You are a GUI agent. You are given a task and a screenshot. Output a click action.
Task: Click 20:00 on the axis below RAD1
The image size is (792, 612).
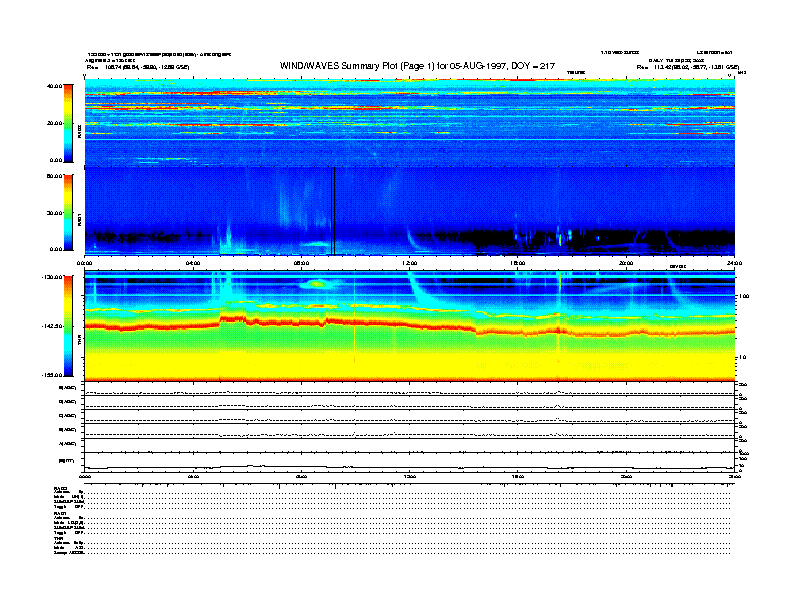626,263
